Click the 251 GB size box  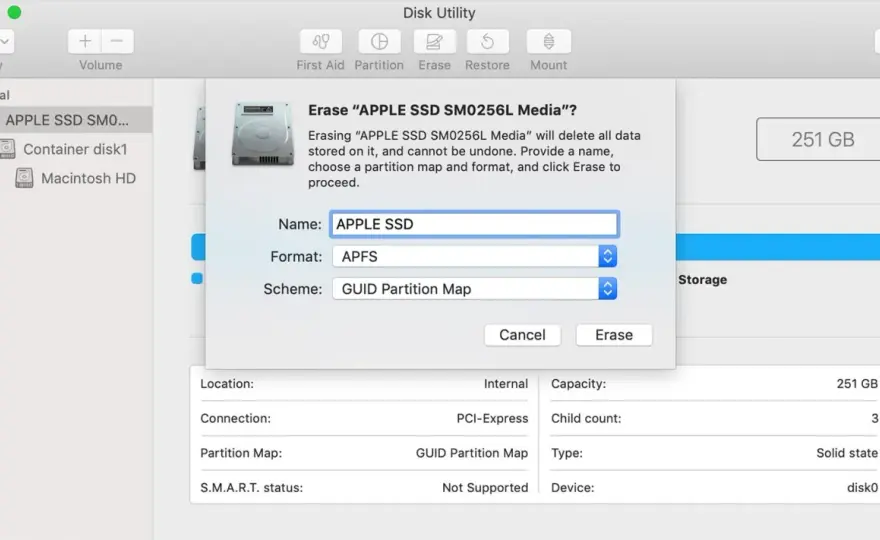pos(818,139)
